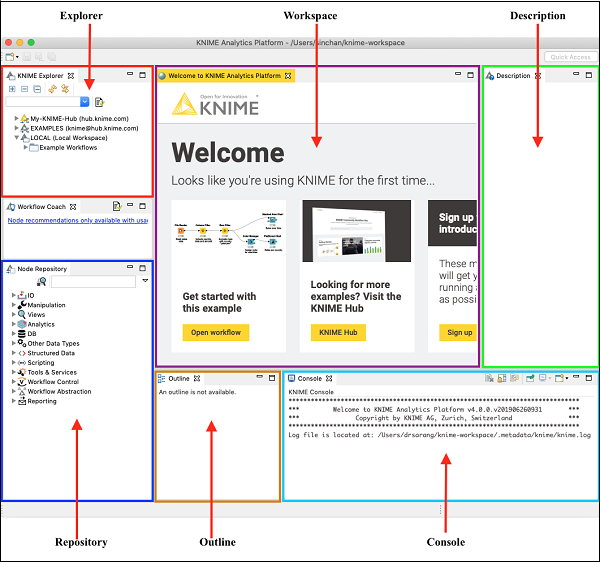This screenshot has height=562, width=600.
Task: Collapse the LOCAL (Local Workspace) node
Action: coord(17,138)
